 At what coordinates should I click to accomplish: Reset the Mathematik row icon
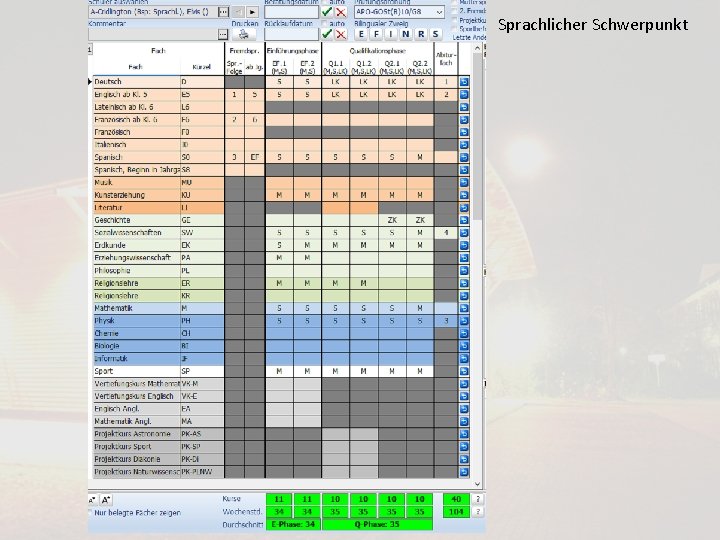pos(464,308)
